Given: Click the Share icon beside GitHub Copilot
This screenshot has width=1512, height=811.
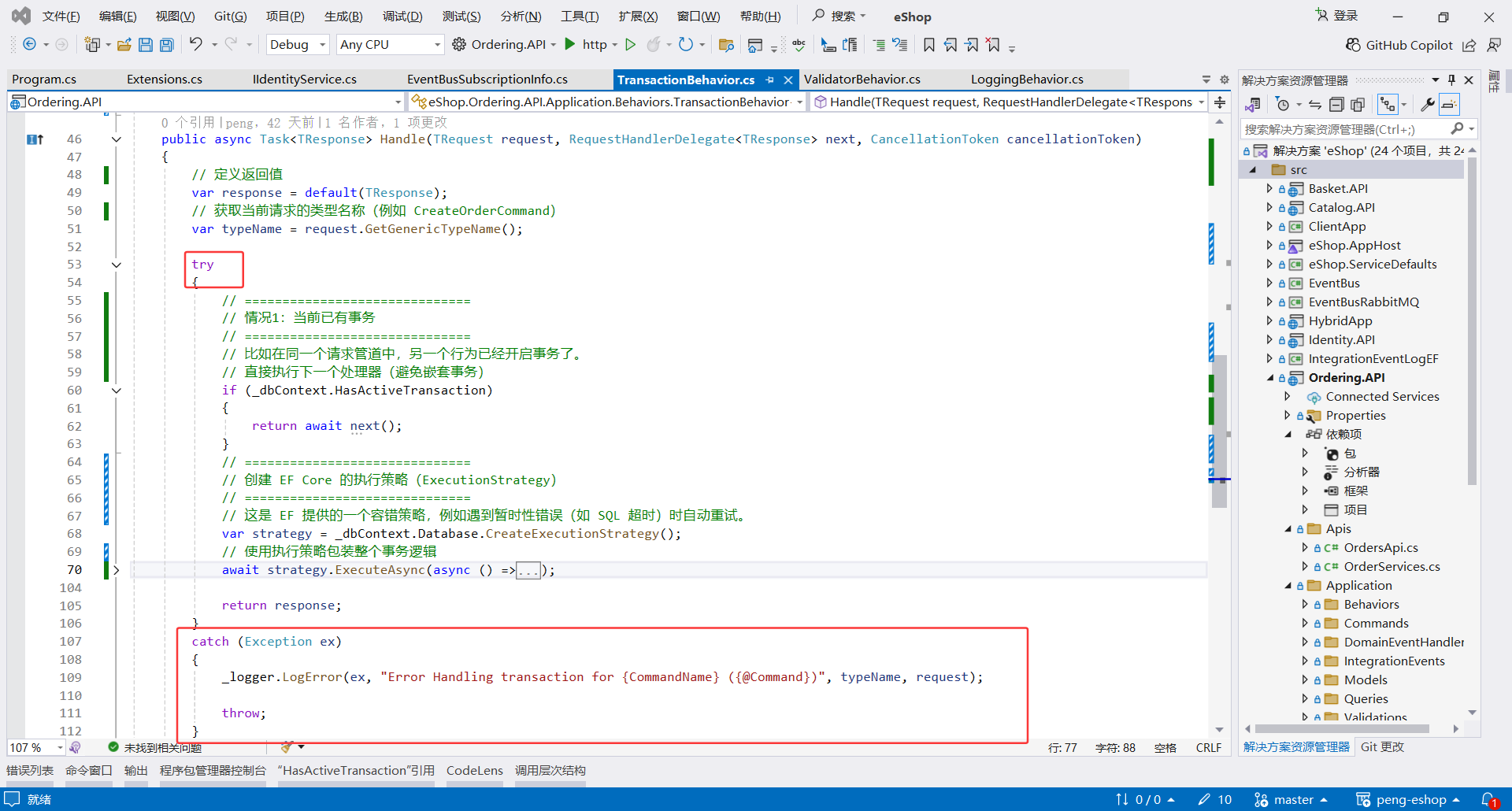Looking at the screenshot, I should coord(1469,46).
